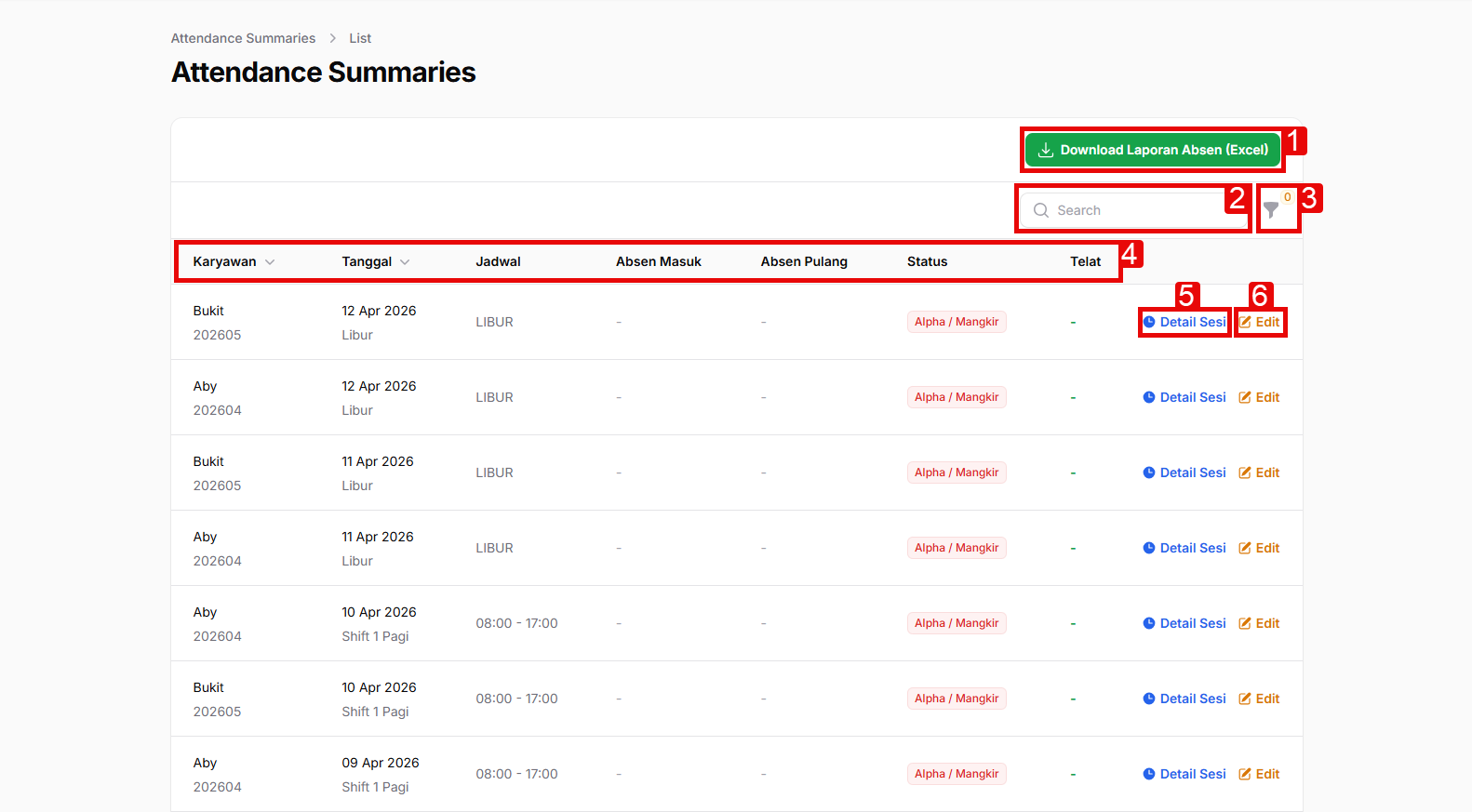Open Detail Sesi for Bukit 11 Apr 2026
Screen dimensions: 1472x812
tap(1184, 473)
